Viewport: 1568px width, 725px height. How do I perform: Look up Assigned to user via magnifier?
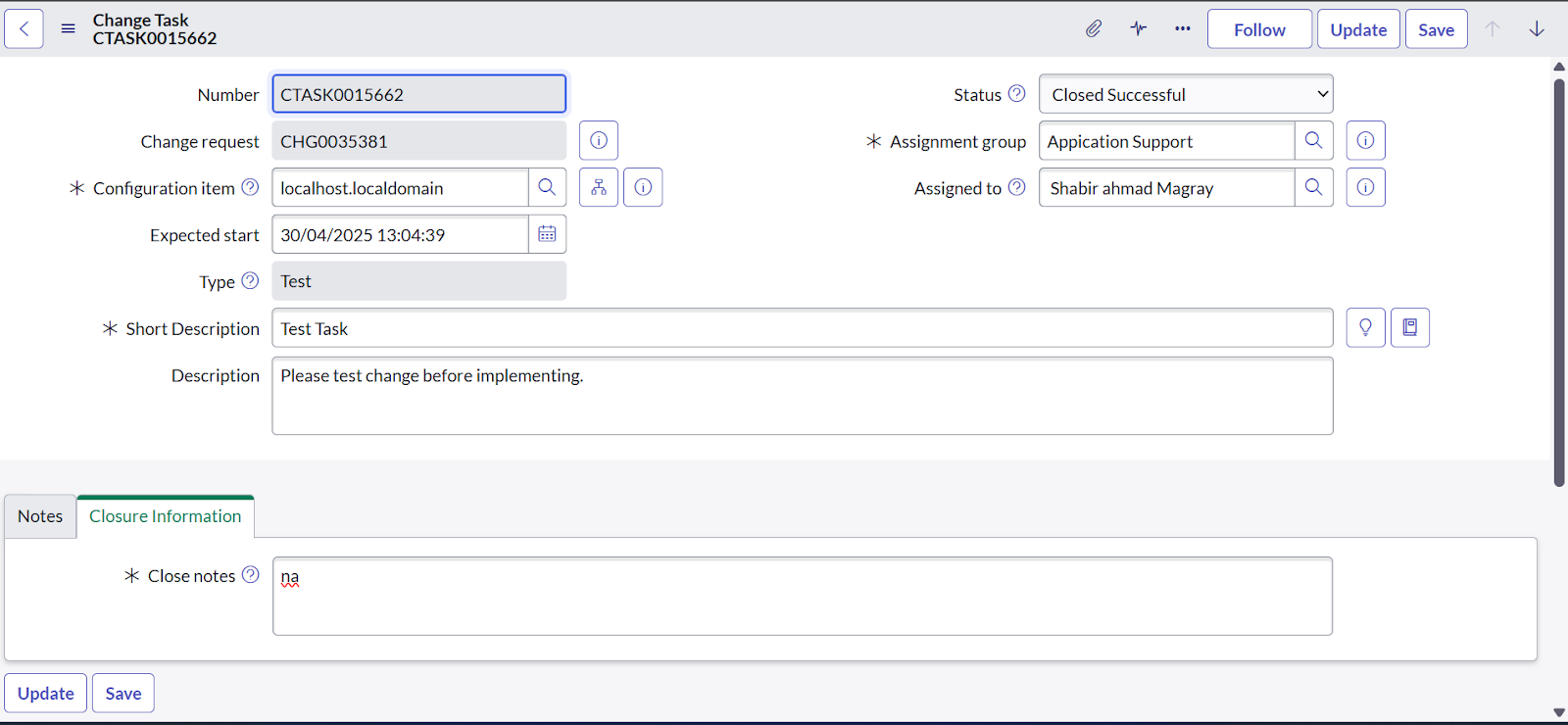[x=1313, y=187]
